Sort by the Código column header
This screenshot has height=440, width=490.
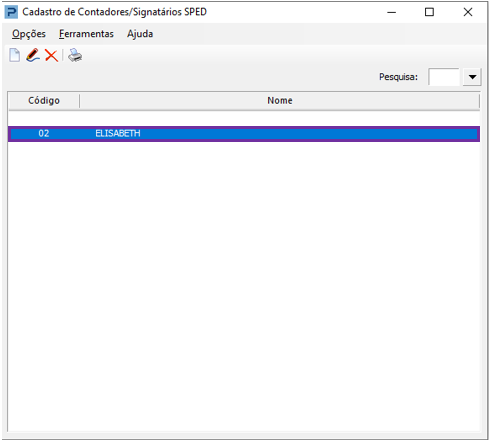coord(44,101)
